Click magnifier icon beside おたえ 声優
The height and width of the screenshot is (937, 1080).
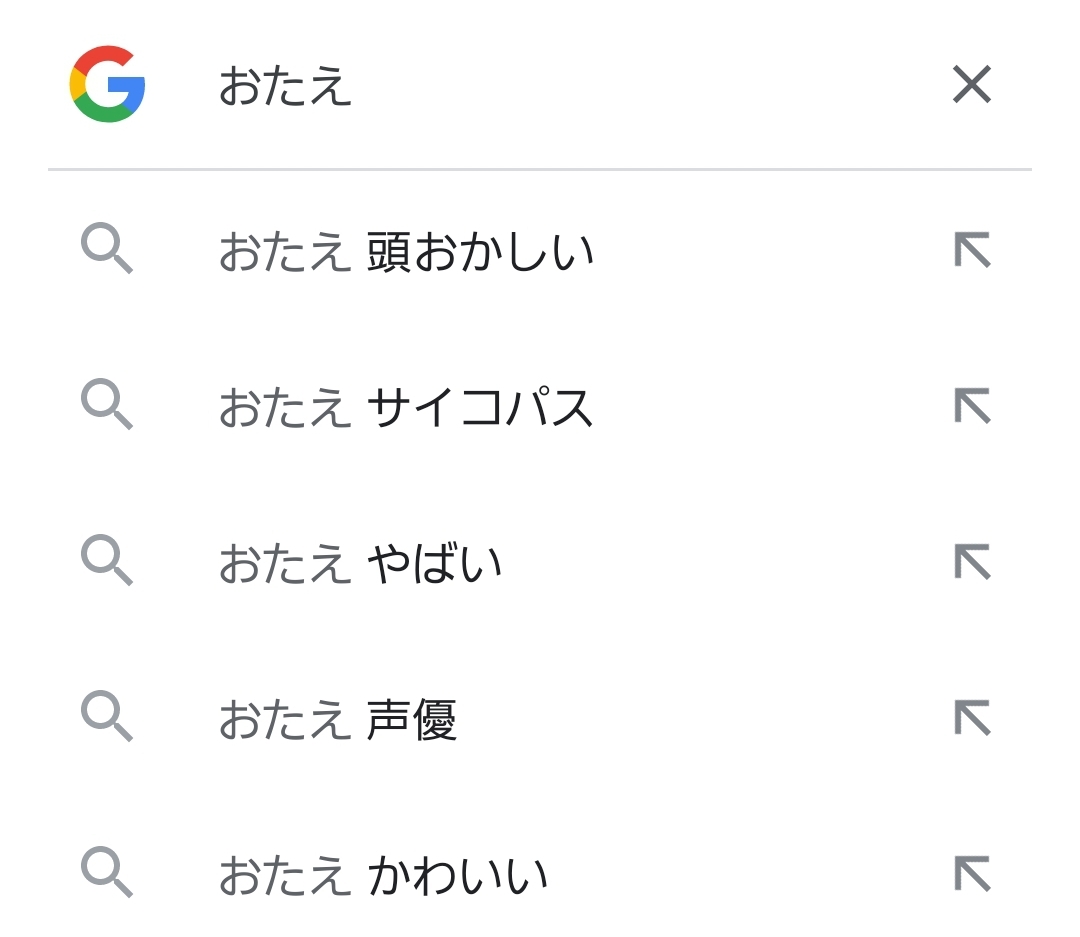tap(106, 718)
